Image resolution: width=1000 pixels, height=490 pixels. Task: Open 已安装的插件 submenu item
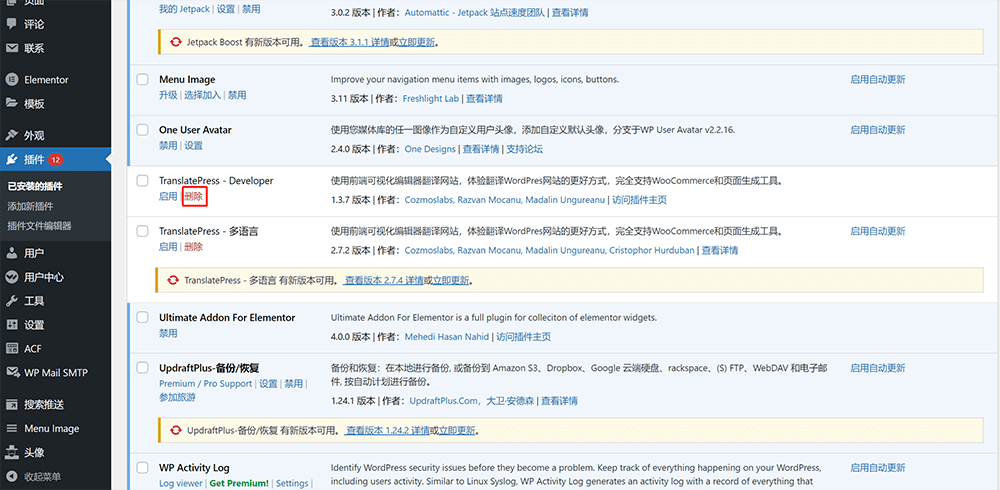click(x=34, y=187)
